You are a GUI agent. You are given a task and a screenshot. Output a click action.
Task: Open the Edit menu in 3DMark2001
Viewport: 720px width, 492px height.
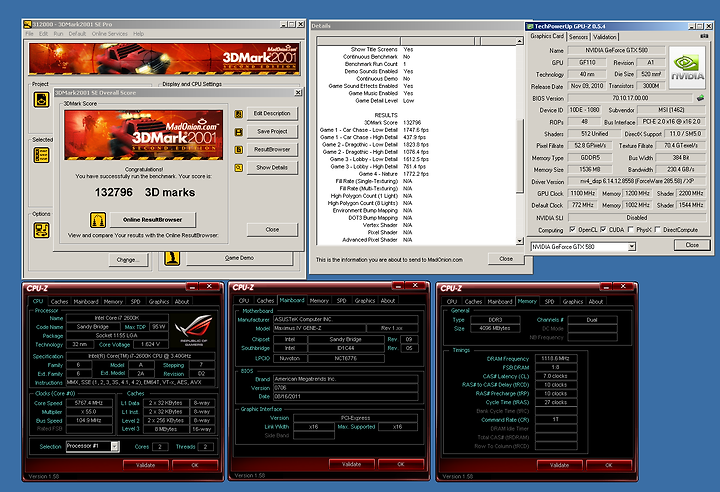43,34
